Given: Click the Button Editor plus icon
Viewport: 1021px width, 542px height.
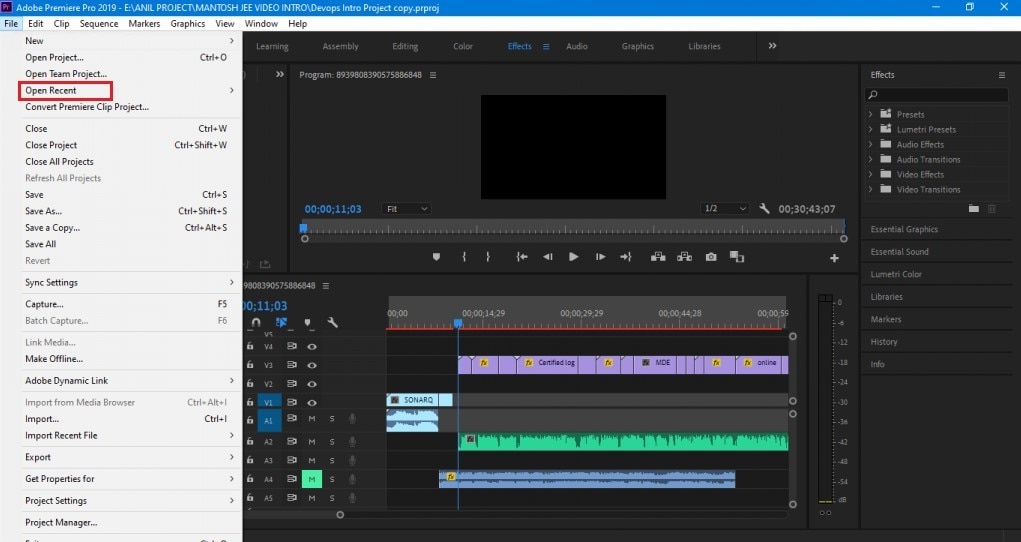Looking at the screenshot, I should (x=834, y=258).
